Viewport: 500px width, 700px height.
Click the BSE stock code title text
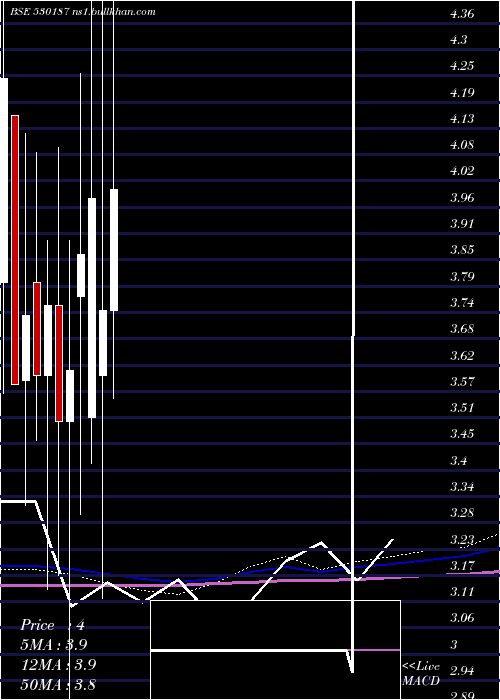click(x=38, y=12)
